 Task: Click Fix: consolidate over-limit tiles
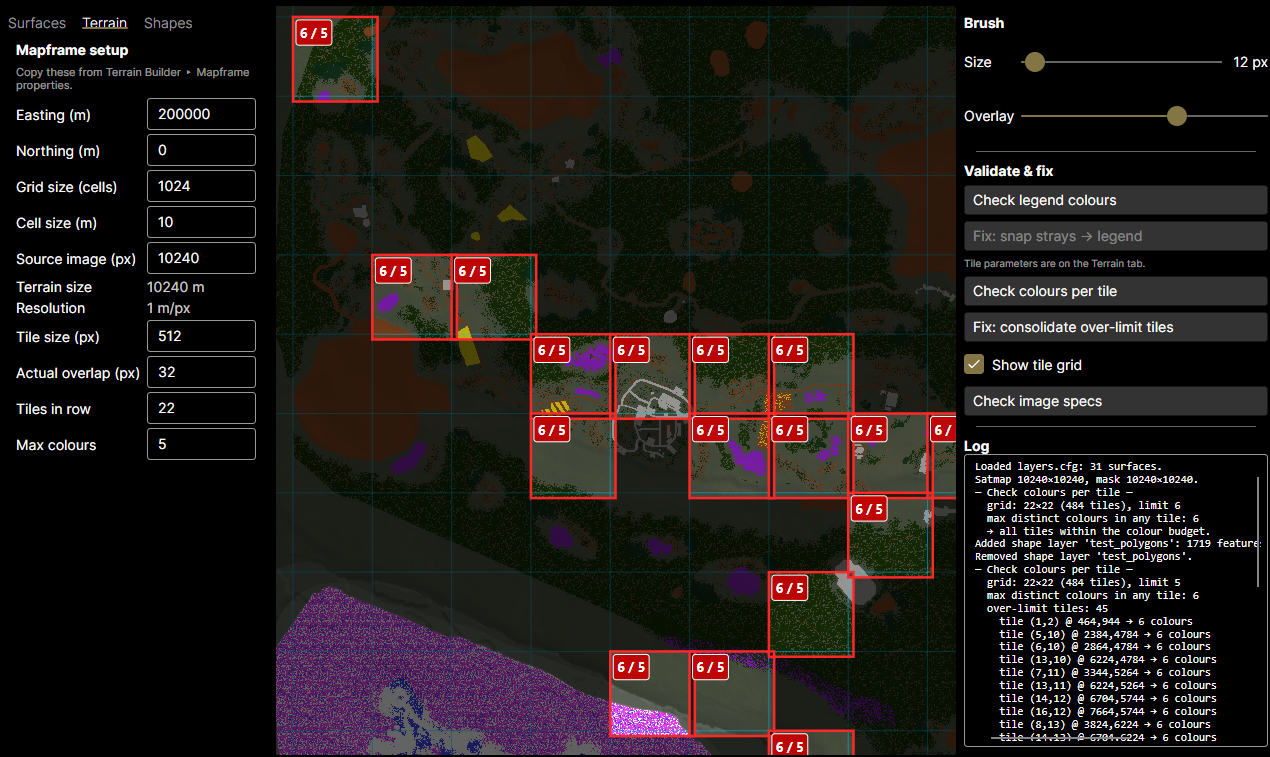[1116, 327]
